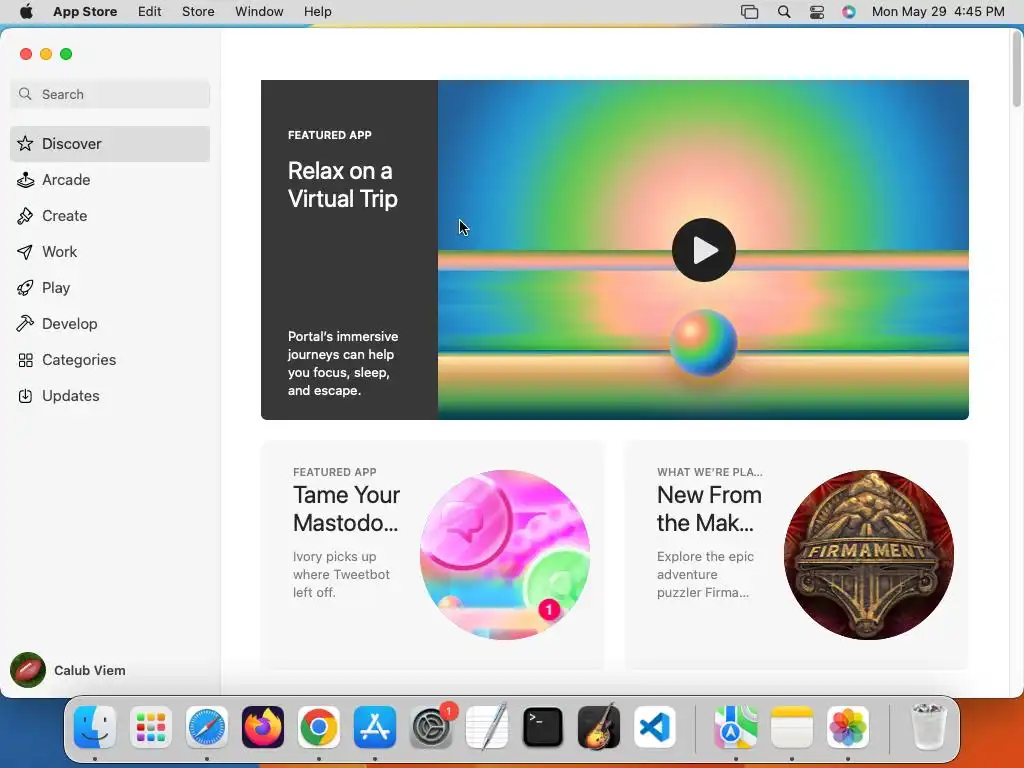The height and width of the screenshot is (768, 1024).
Task: Open the App Store menu in menu bar
Action: click(x=85, y=12)
